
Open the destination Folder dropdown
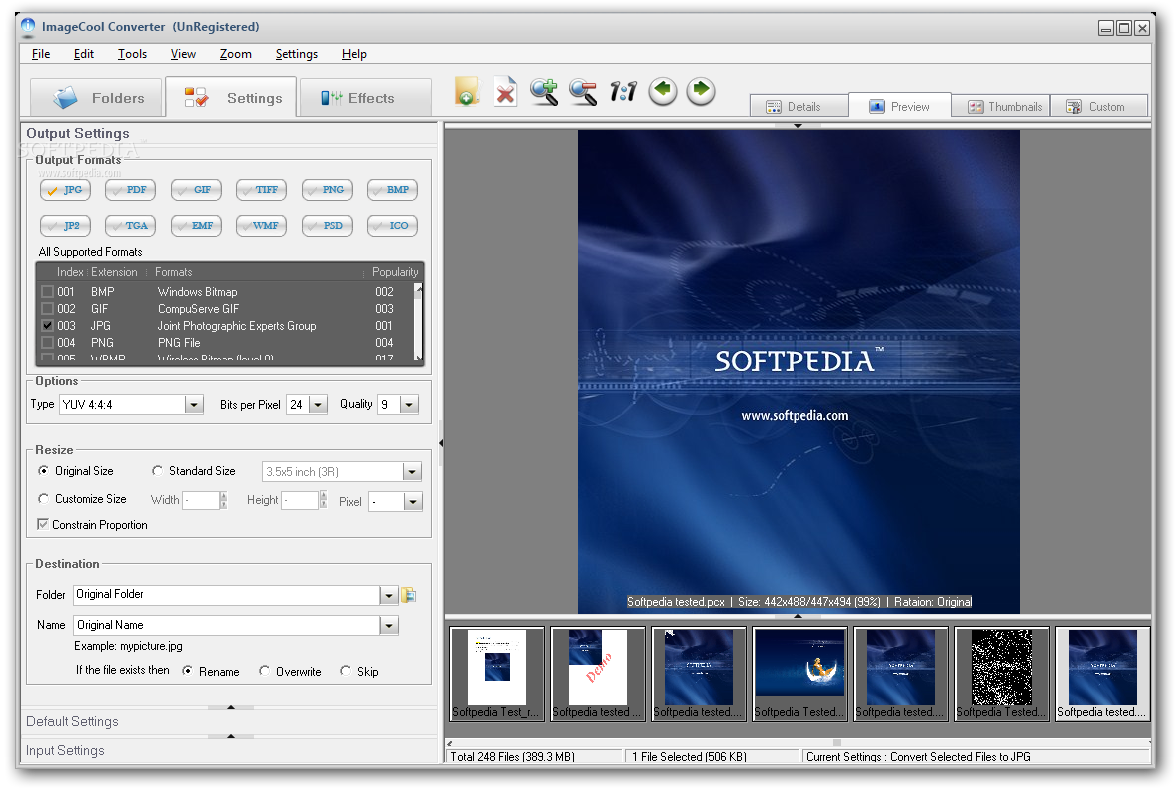coord(388,596)
